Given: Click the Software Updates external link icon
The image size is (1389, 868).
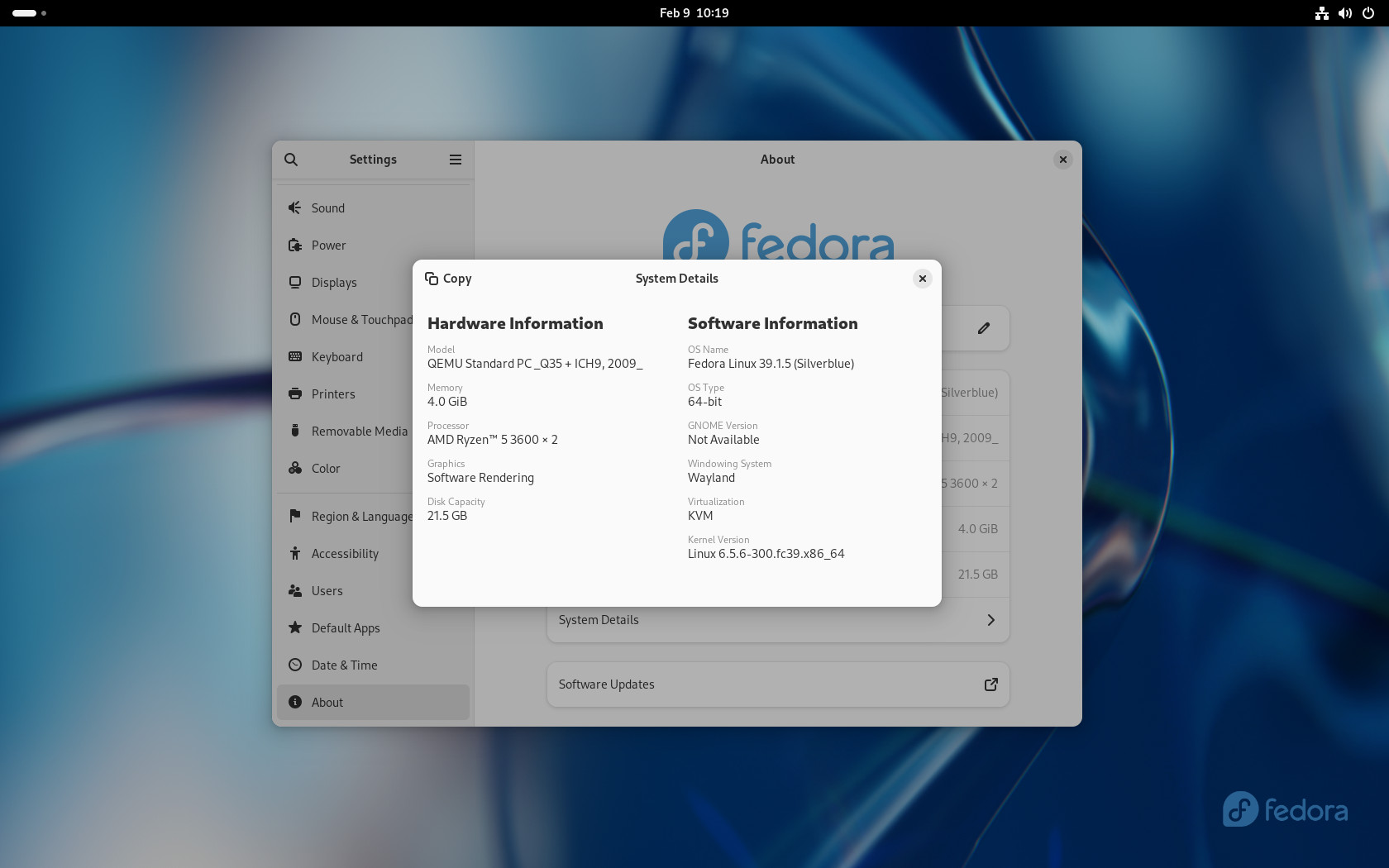Looking at the screenshot, I should coord(990,684).
